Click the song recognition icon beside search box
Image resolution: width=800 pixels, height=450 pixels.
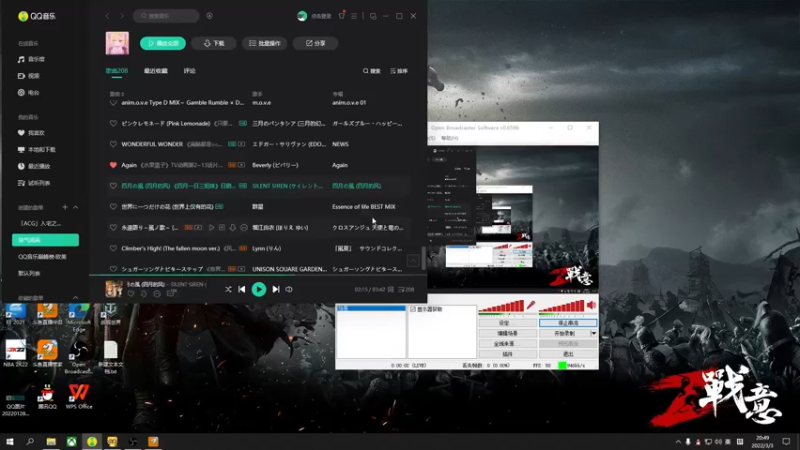pyautogui.click(x=210, y=16)
